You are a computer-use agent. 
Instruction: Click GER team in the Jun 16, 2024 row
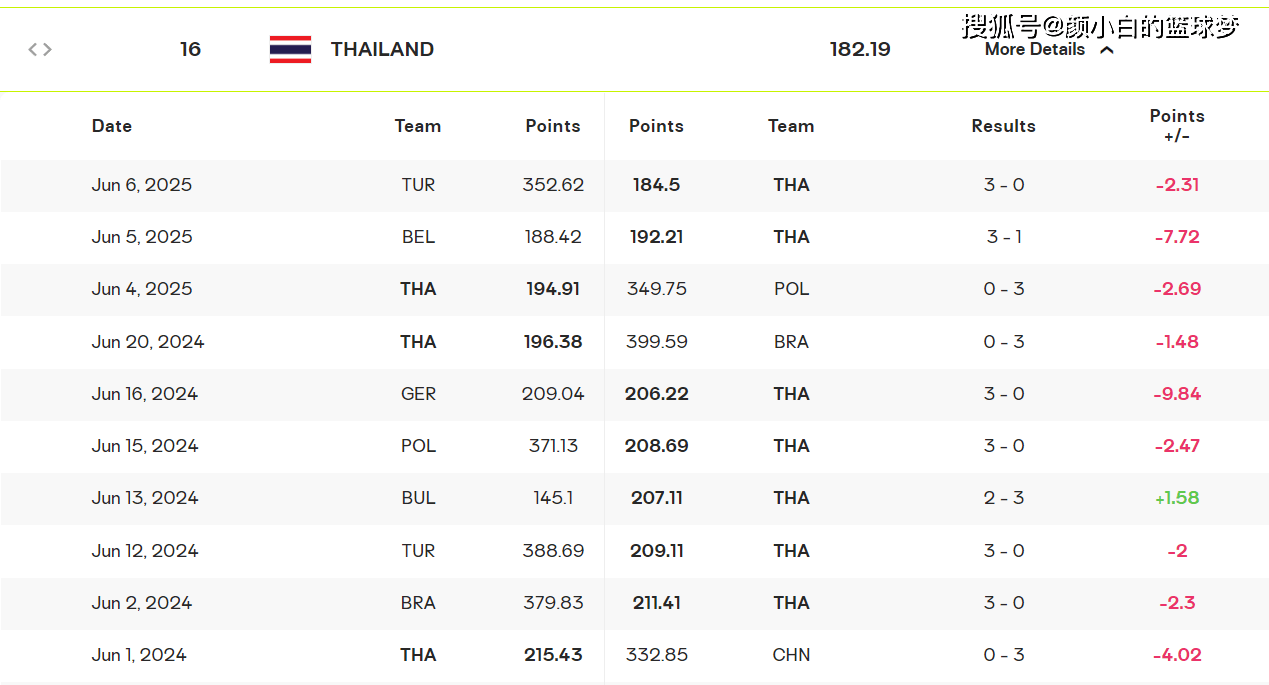418,394
